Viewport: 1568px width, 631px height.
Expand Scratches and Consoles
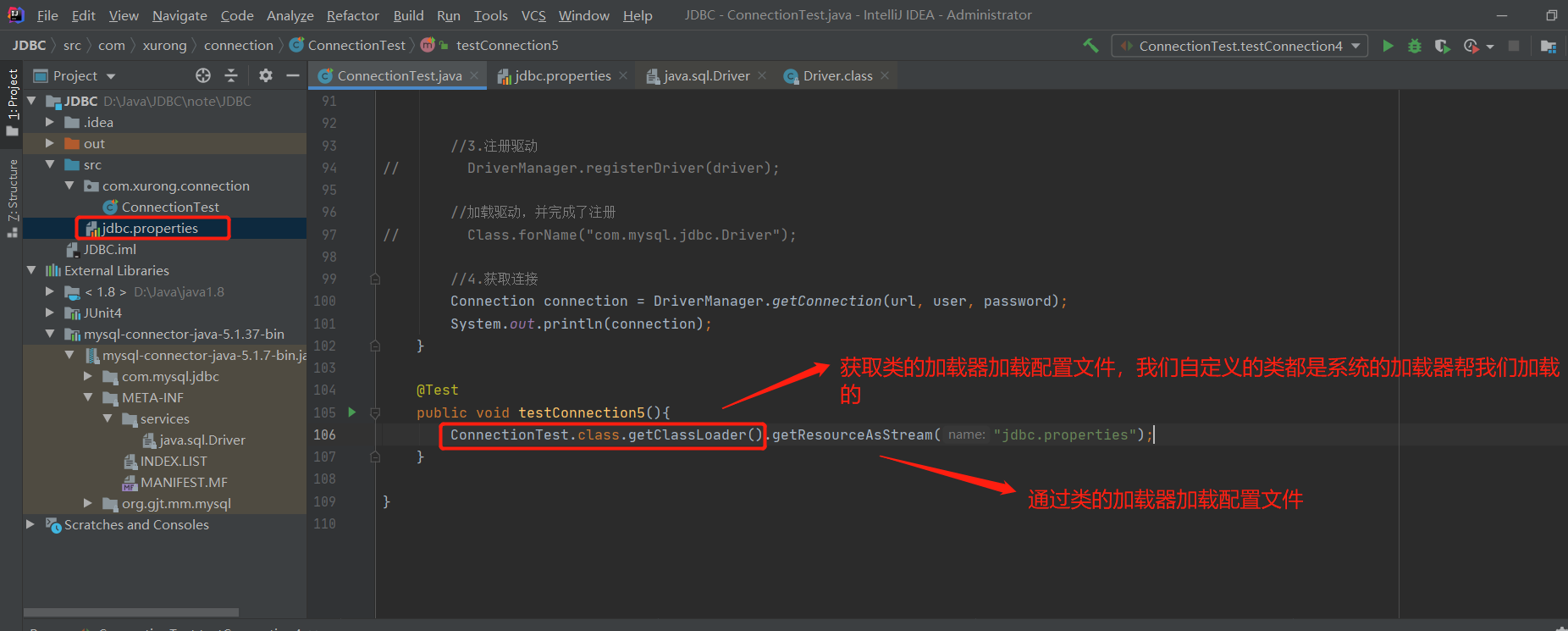point(31,524)
